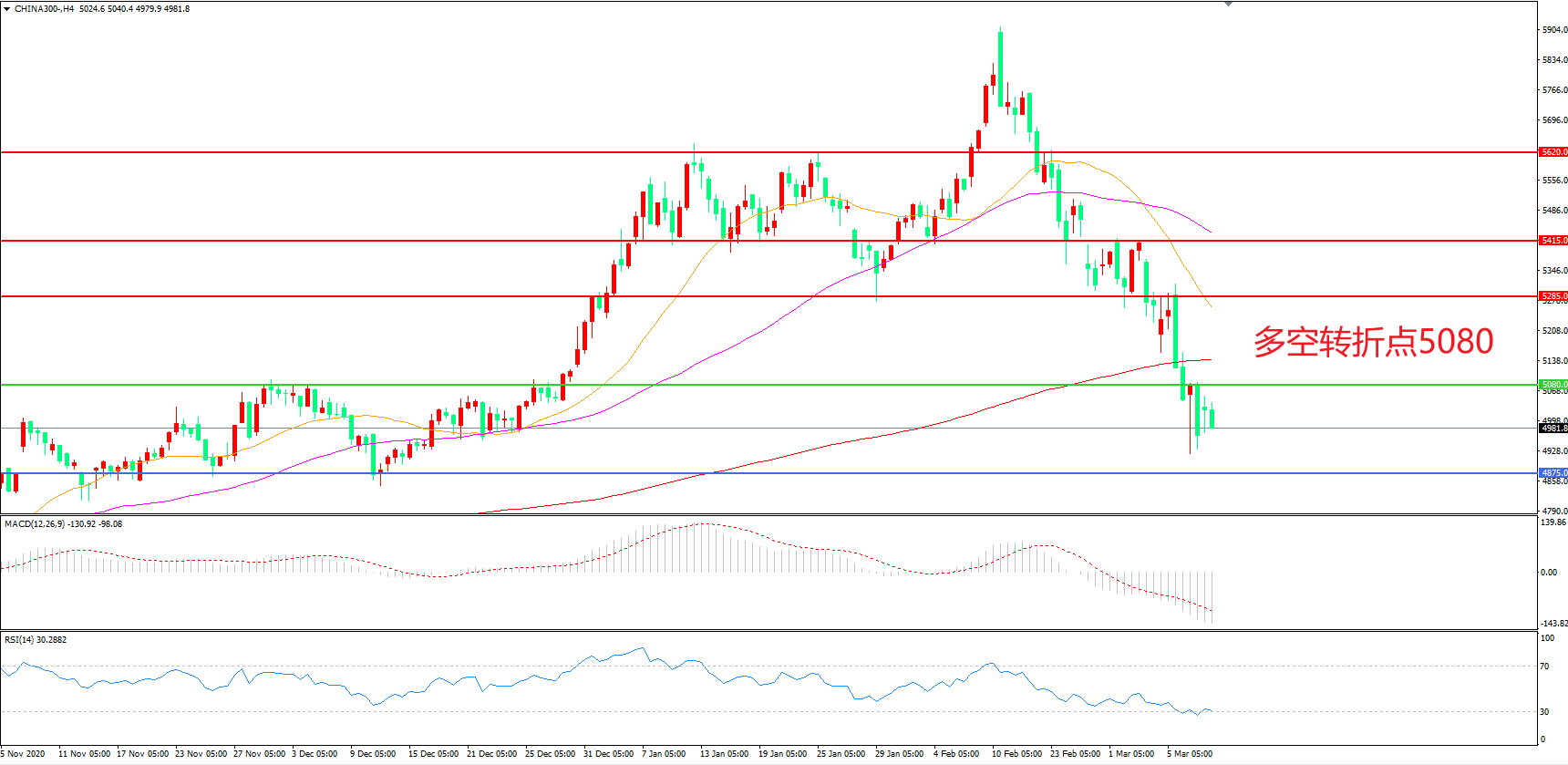Viewport: 1568px width, 765px height.
Task: Click the CHINA300-,H4 symbol title text
Action: tap(44, 9)
